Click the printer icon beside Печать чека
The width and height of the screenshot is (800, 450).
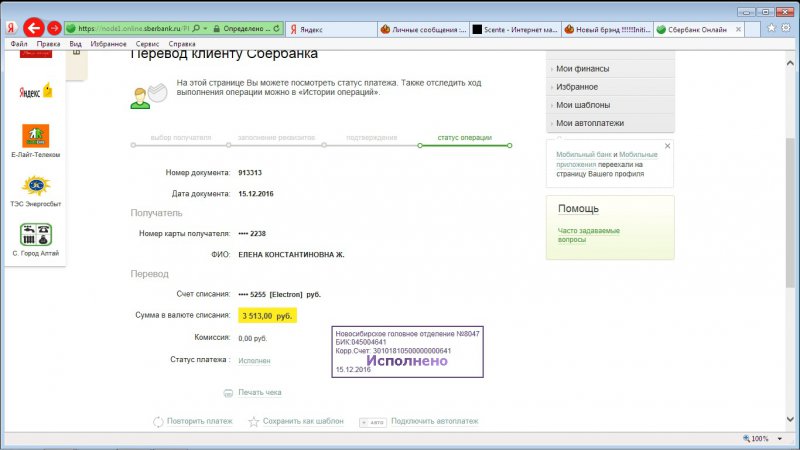(x=228, y=393)
